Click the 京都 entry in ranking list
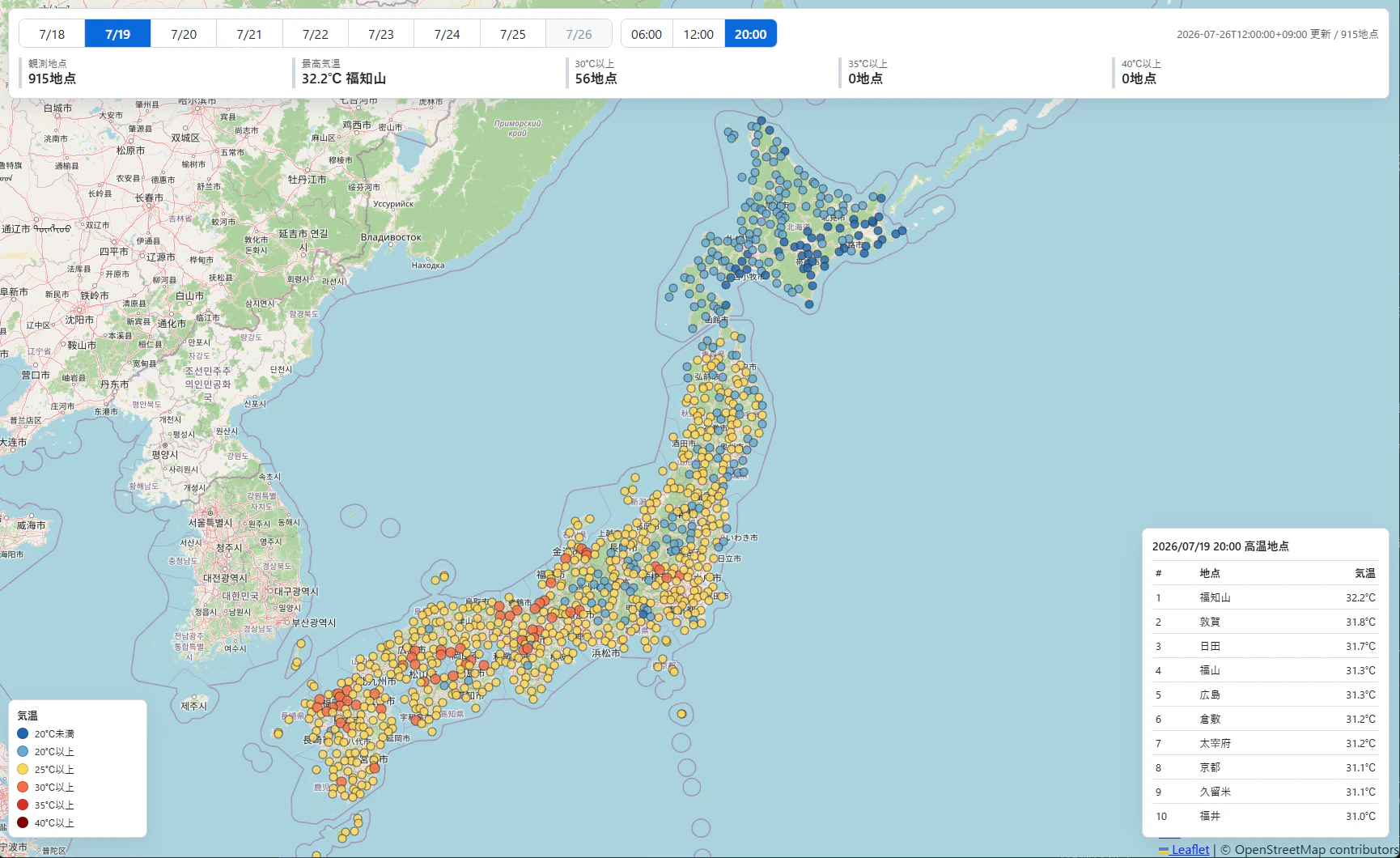 [x=1265, y=767]
